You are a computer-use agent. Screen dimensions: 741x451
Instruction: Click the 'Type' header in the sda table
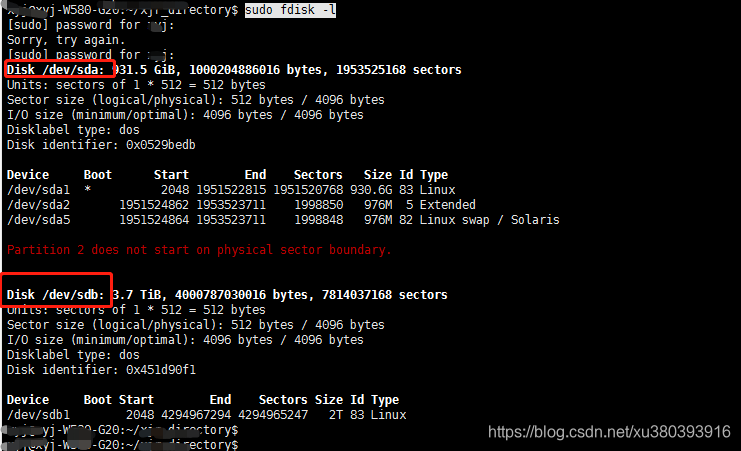point(434,175)
